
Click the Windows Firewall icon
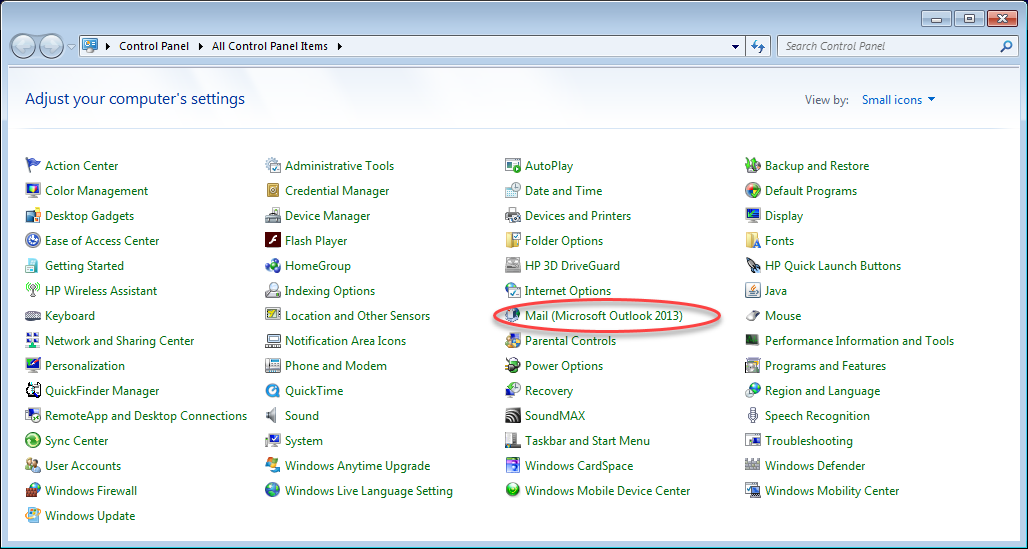click(33, 491)
